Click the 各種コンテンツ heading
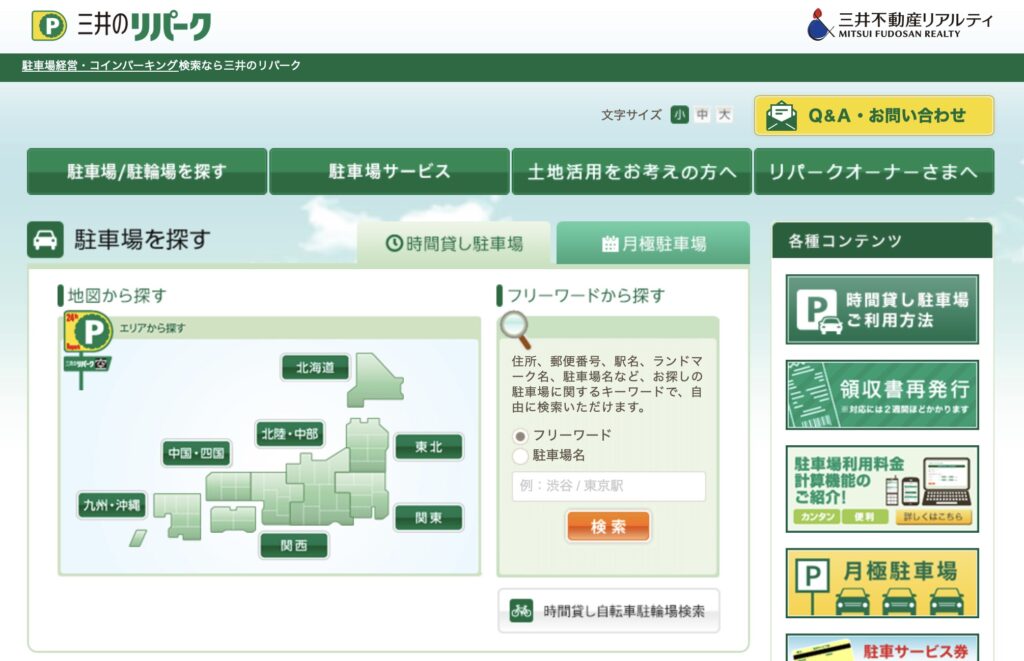 tap(844, 241)
